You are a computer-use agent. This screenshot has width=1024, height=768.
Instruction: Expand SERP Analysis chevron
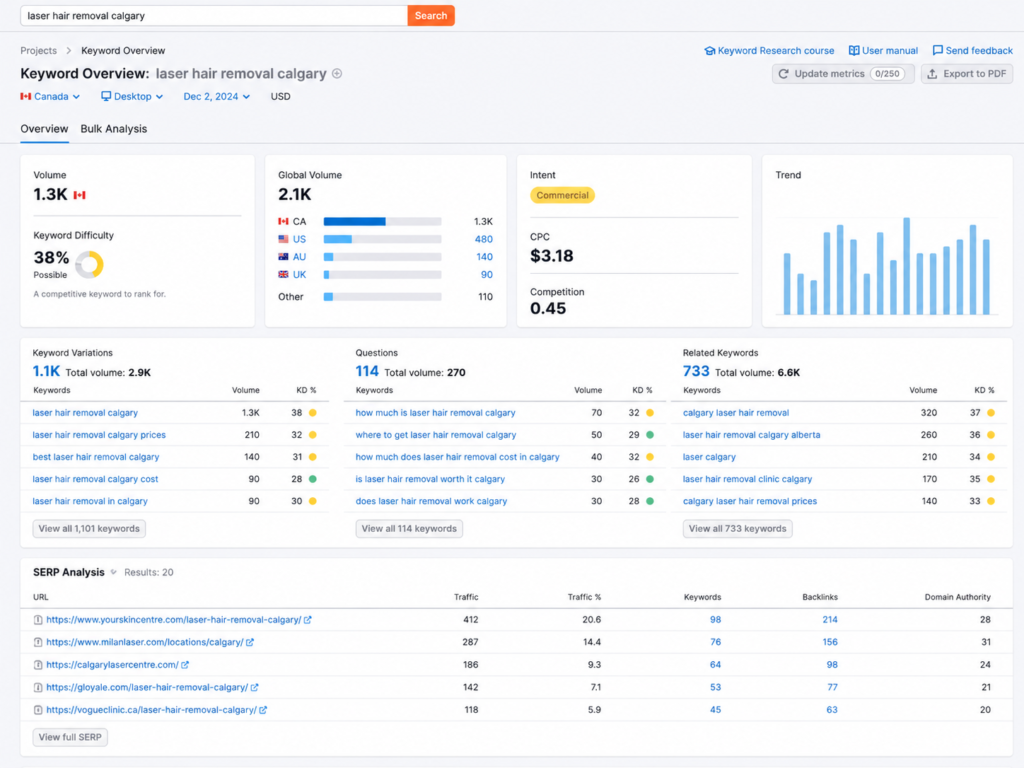coord(114,572)
